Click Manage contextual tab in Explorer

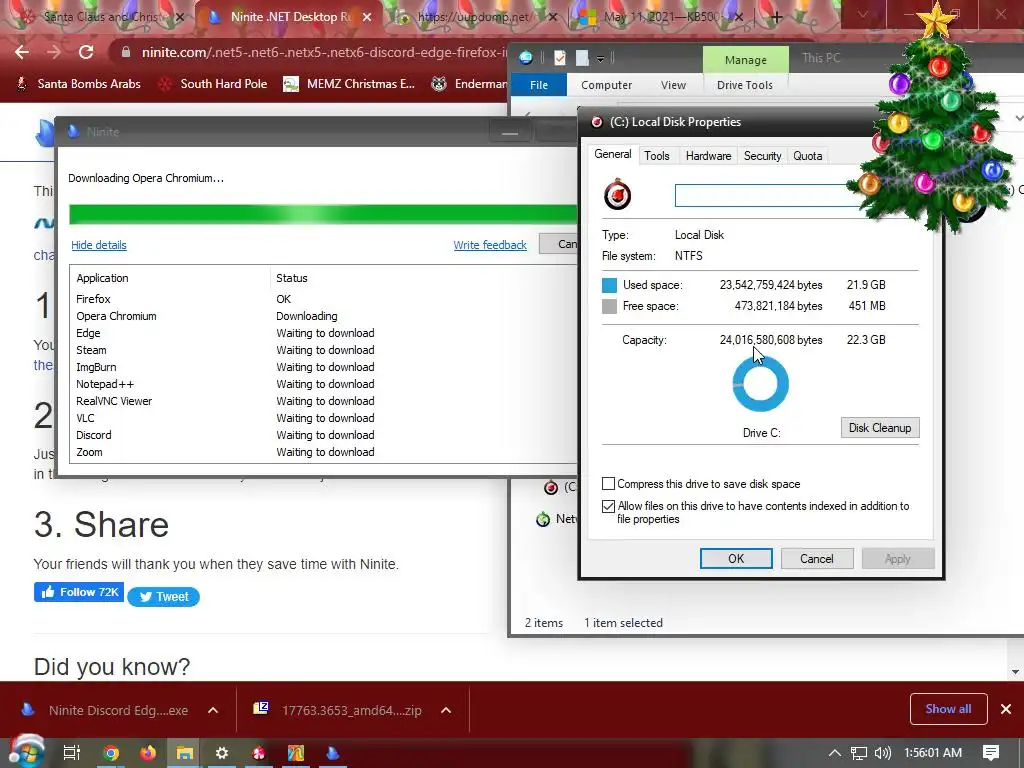745,59
